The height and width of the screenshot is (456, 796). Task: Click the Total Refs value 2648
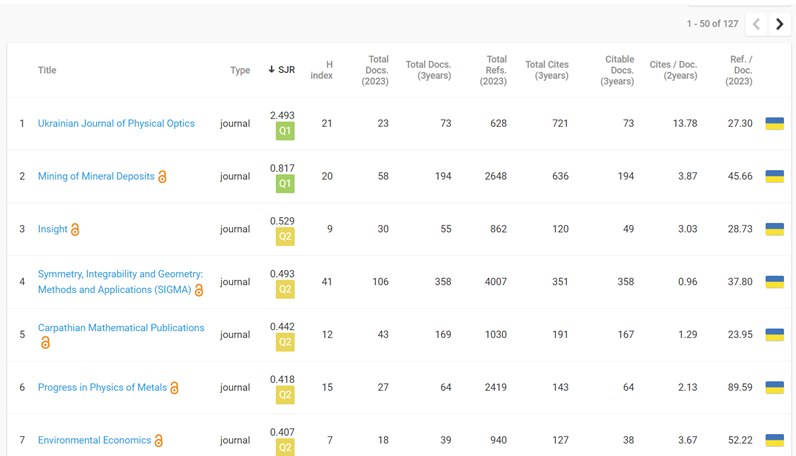(495, 176)
